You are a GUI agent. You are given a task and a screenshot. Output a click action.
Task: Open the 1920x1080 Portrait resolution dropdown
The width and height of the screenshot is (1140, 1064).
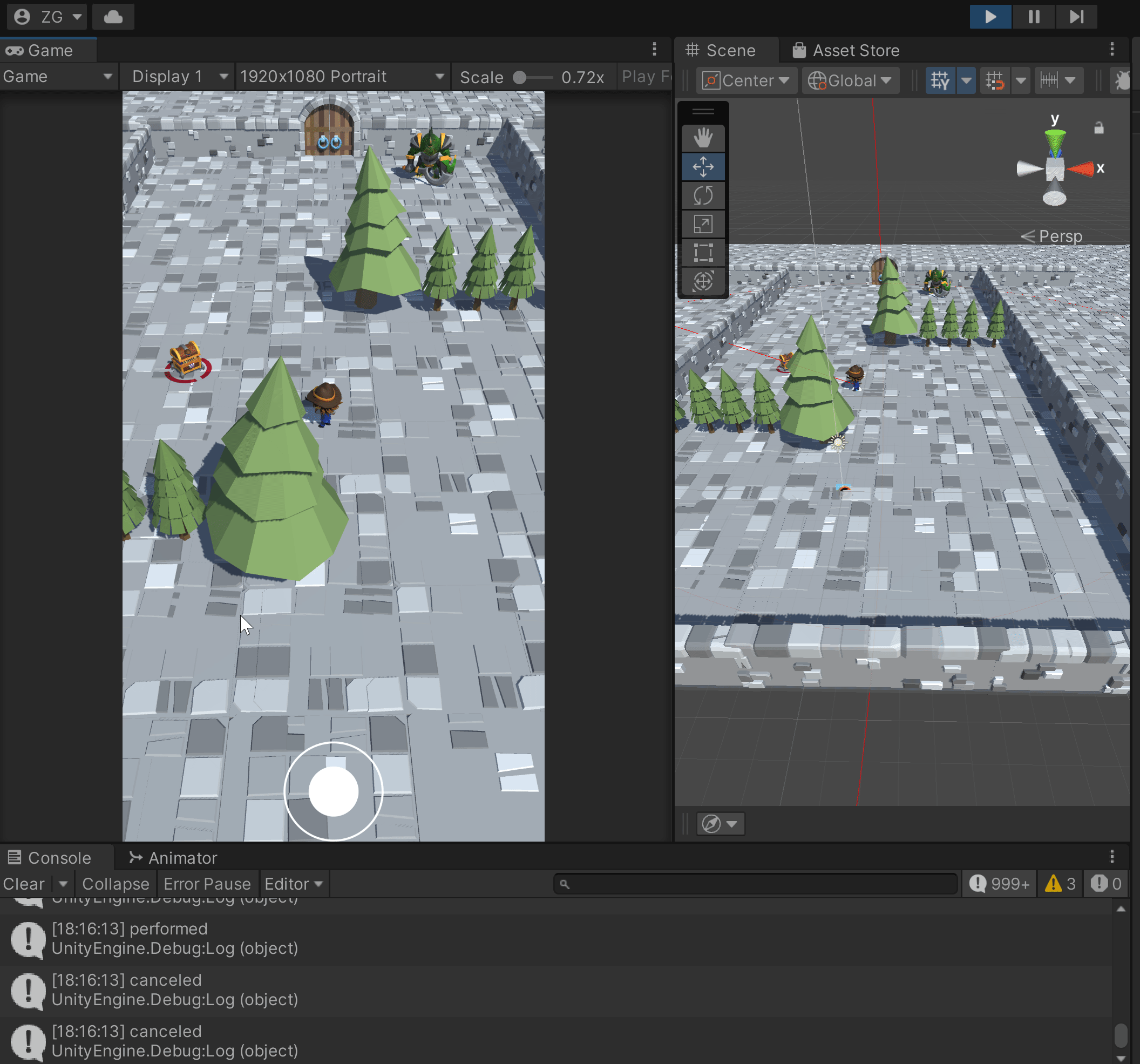tap(342, 76)
